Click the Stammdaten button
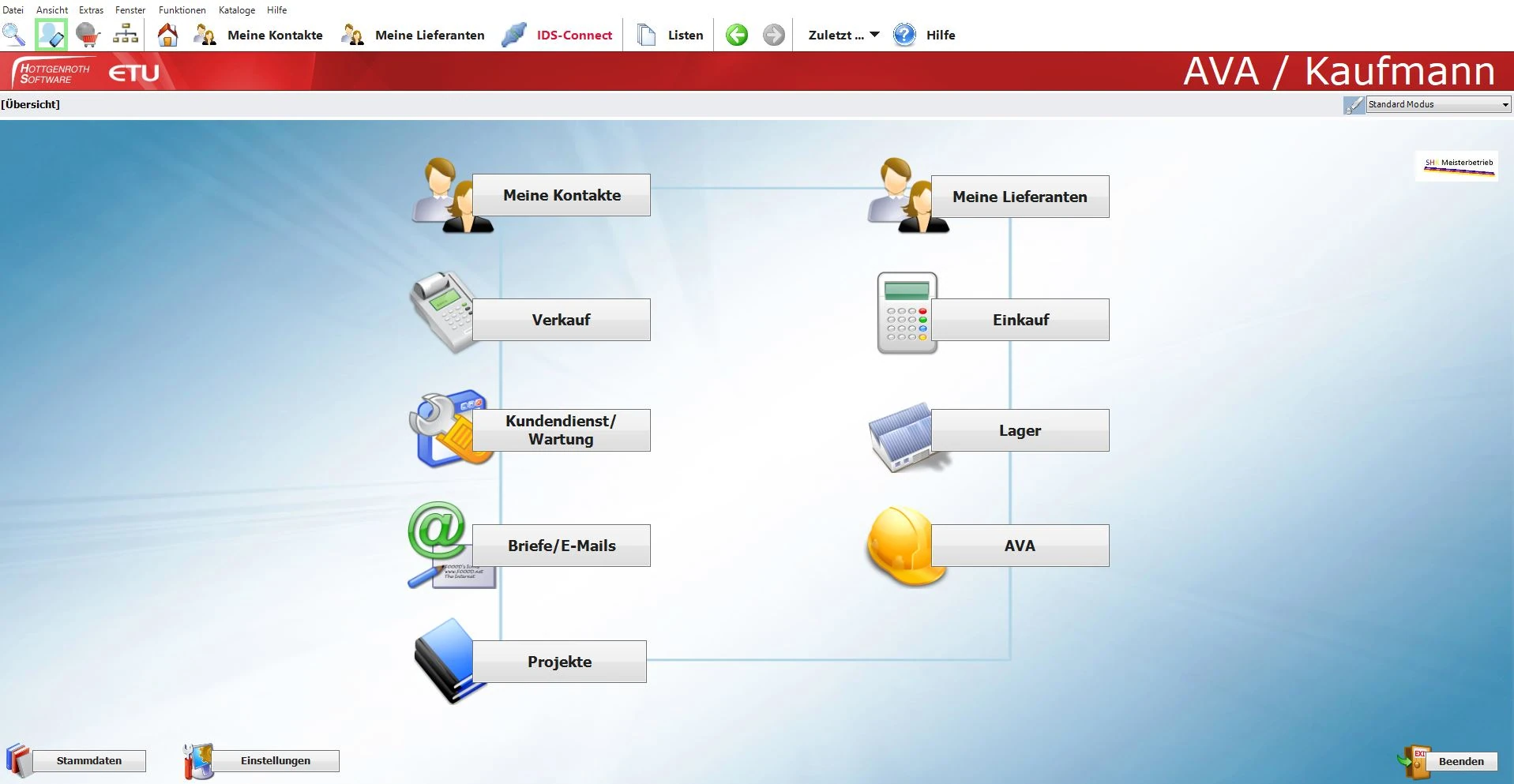This screenshot has width=1514, height=784. click(x=88, y=761)
